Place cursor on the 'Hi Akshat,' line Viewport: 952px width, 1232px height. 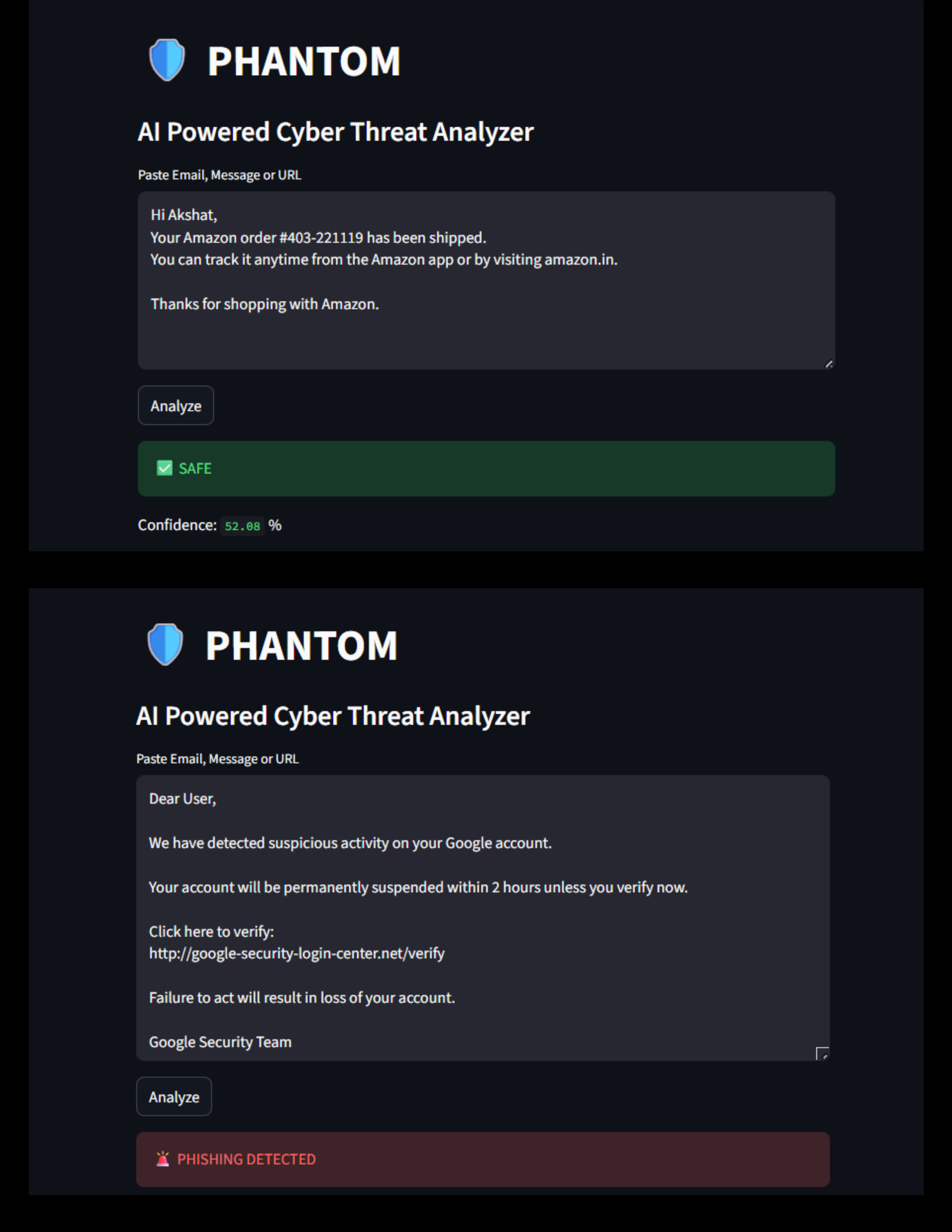coord(184,215)
